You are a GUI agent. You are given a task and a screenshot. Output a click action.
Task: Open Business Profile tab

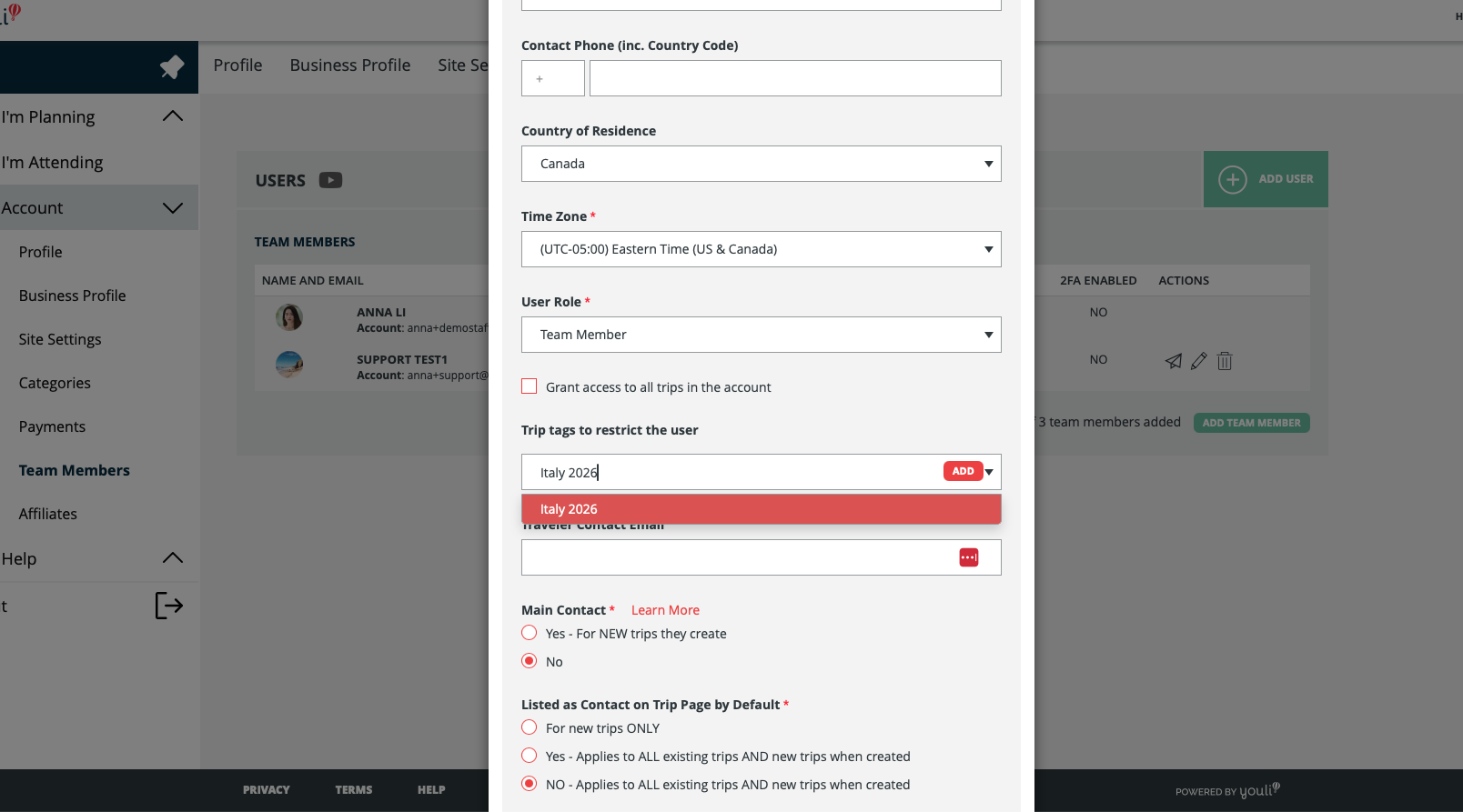(x=350, y=65)
